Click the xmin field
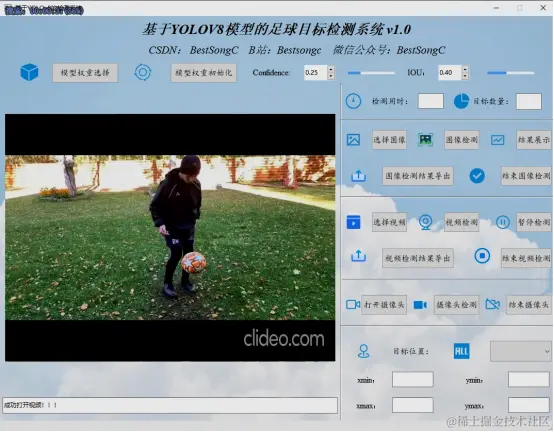 (x=413, y=380)
